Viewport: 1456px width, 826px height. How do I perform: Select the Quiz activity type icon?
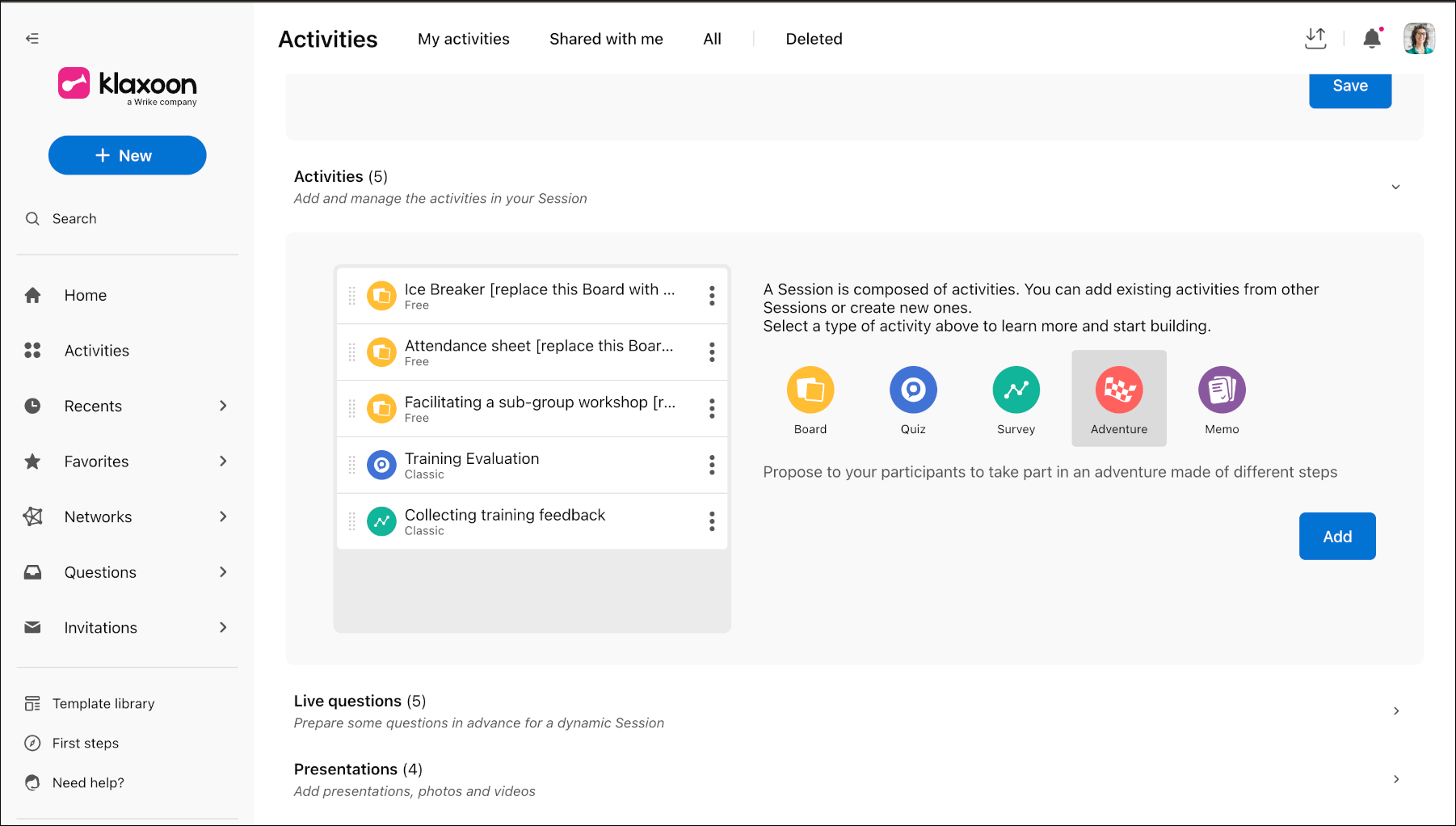[913, 390]
